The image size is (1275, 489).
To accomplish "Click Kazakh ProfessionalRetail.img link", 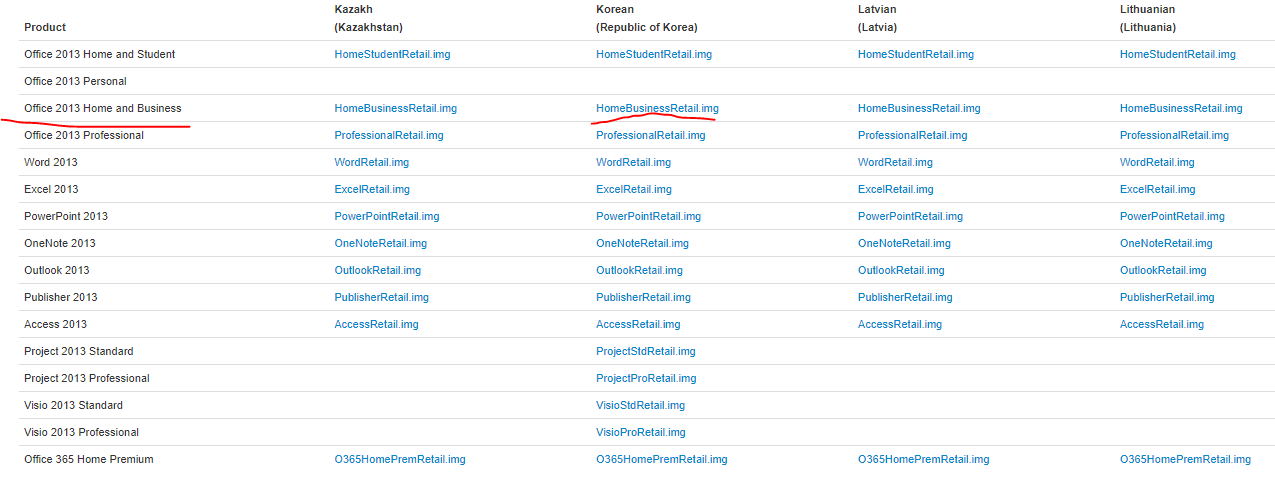I will pos(389,135).
